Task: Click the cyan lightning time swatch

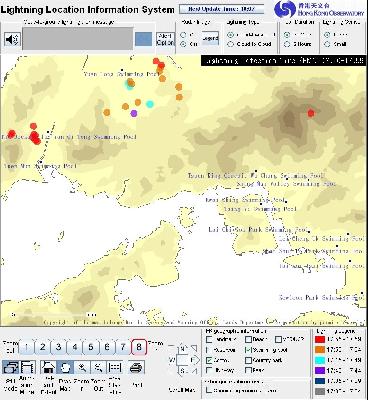Action: pyautogui.click(x=320, y=360)
